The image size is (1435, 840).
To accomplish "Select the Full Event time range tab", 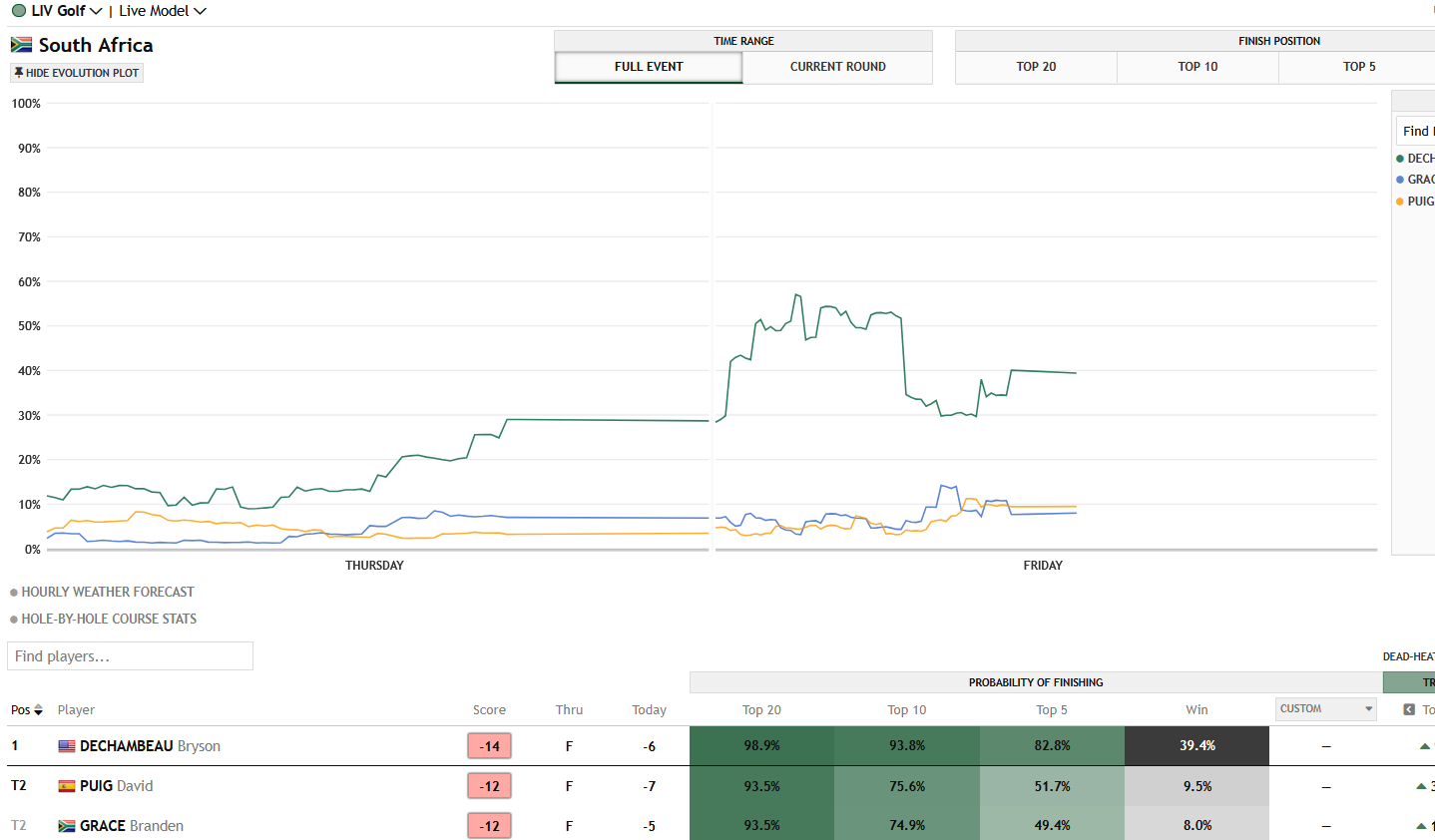I will tap(649, 67).
